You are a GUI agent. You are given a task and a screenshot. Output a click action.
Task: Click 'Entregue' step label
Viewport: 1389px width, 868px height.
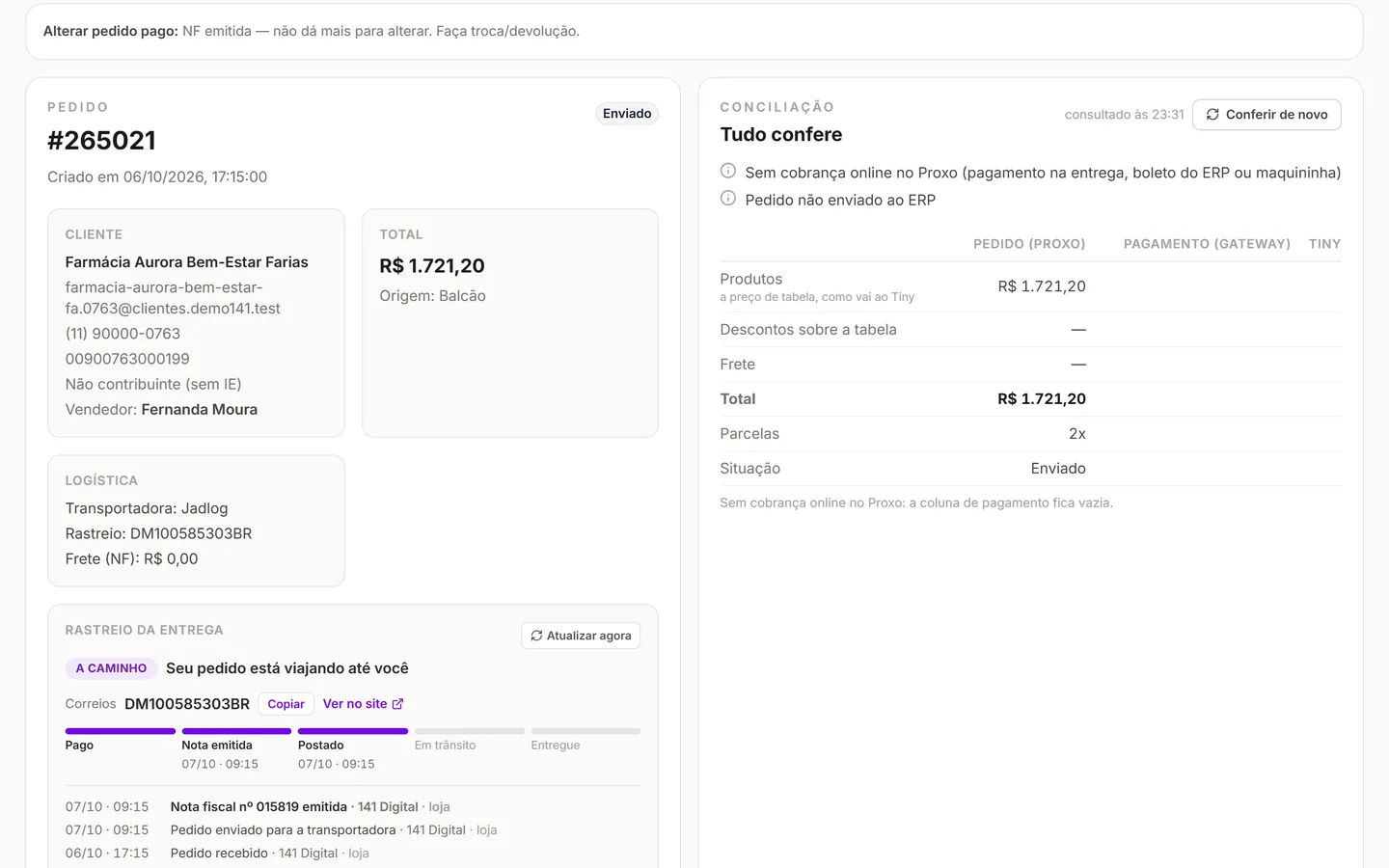click(x=556, y=746)
